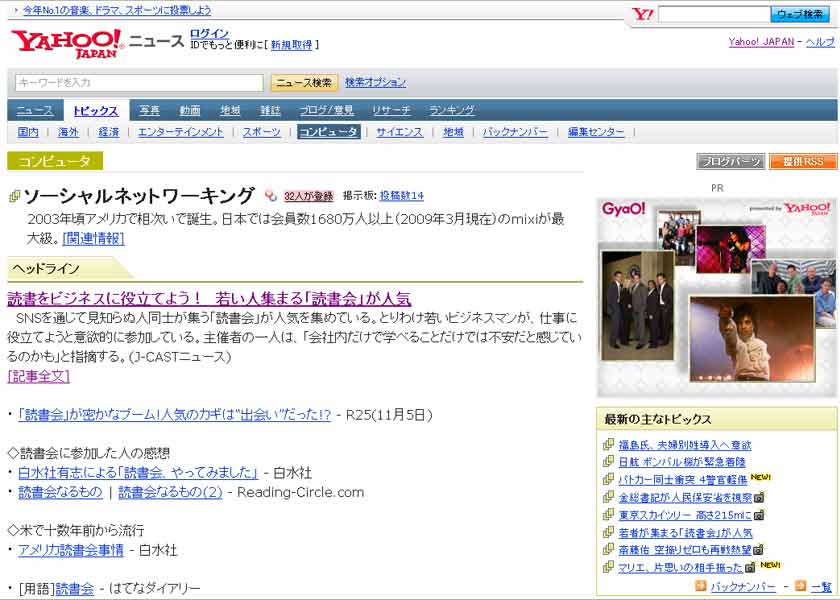Screen dimensions: 840x600
Task: Click the red Y! icon beside web search
Action: (x=643, y=14)
